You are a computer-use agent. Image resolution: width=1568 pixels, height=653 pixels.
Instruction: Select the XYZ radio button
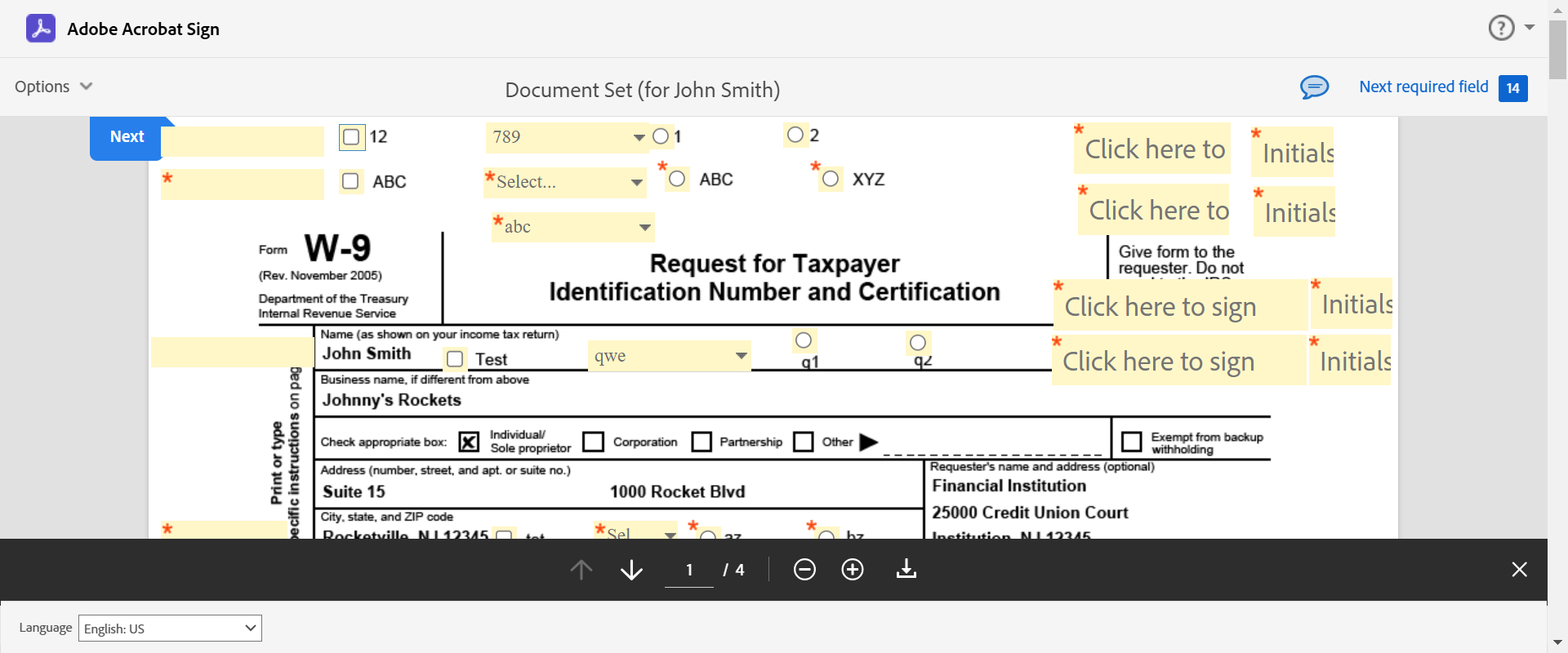[831, 179]
